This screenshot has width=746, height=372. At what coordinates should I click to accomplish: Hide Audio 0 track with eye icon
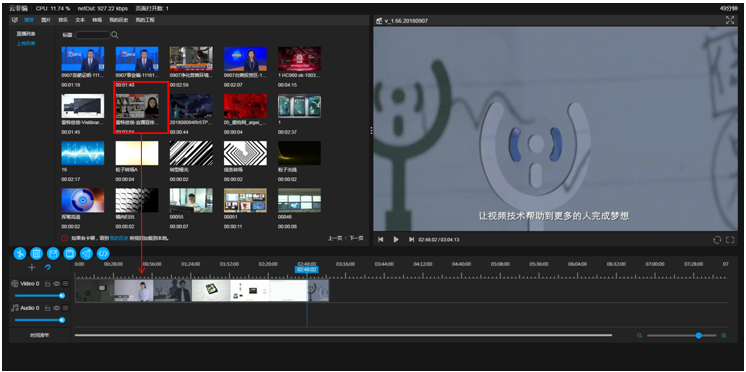[x=56, y=308]
